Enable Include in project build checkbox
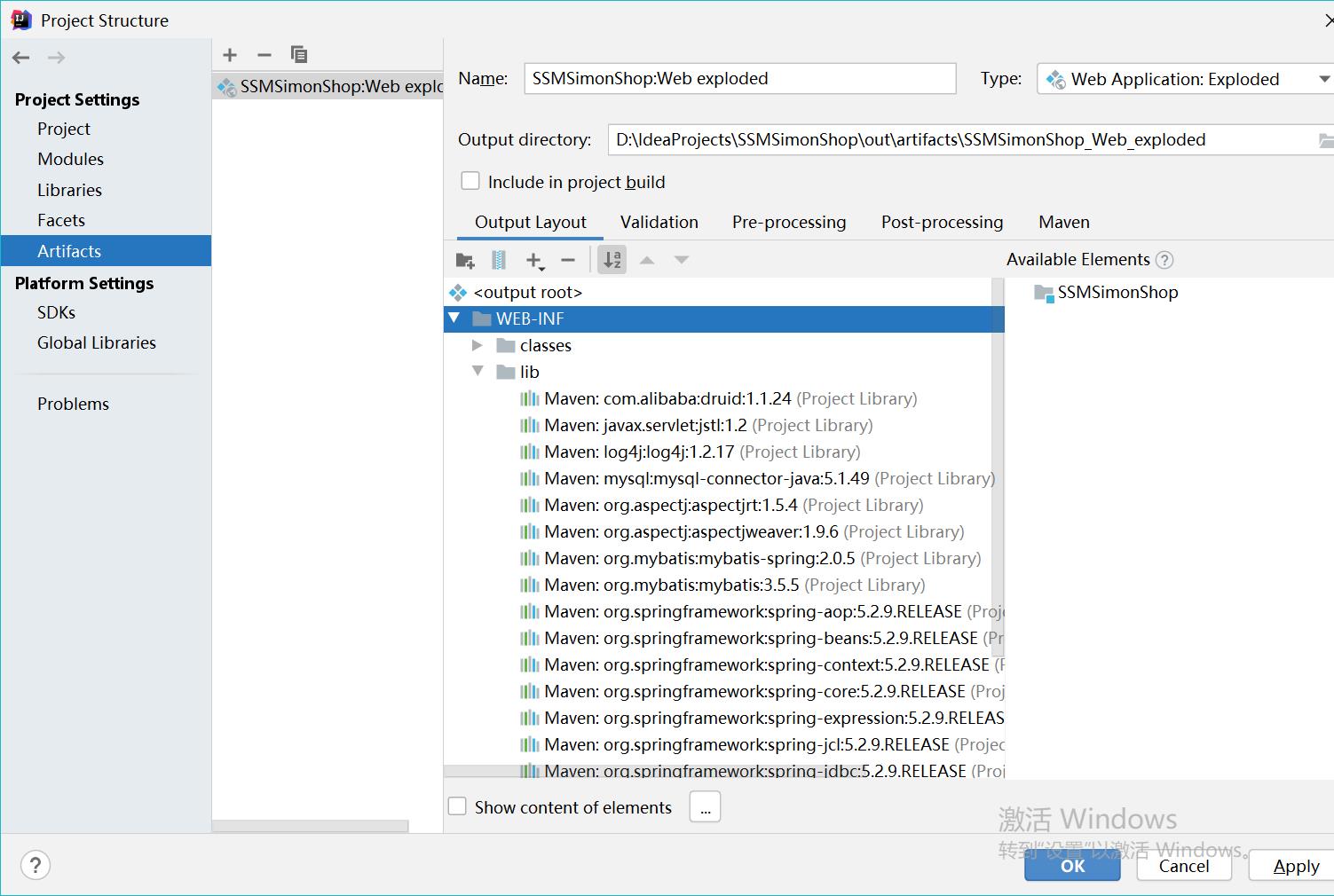Viewport: 1334px width, 896px height. (470, 181)
